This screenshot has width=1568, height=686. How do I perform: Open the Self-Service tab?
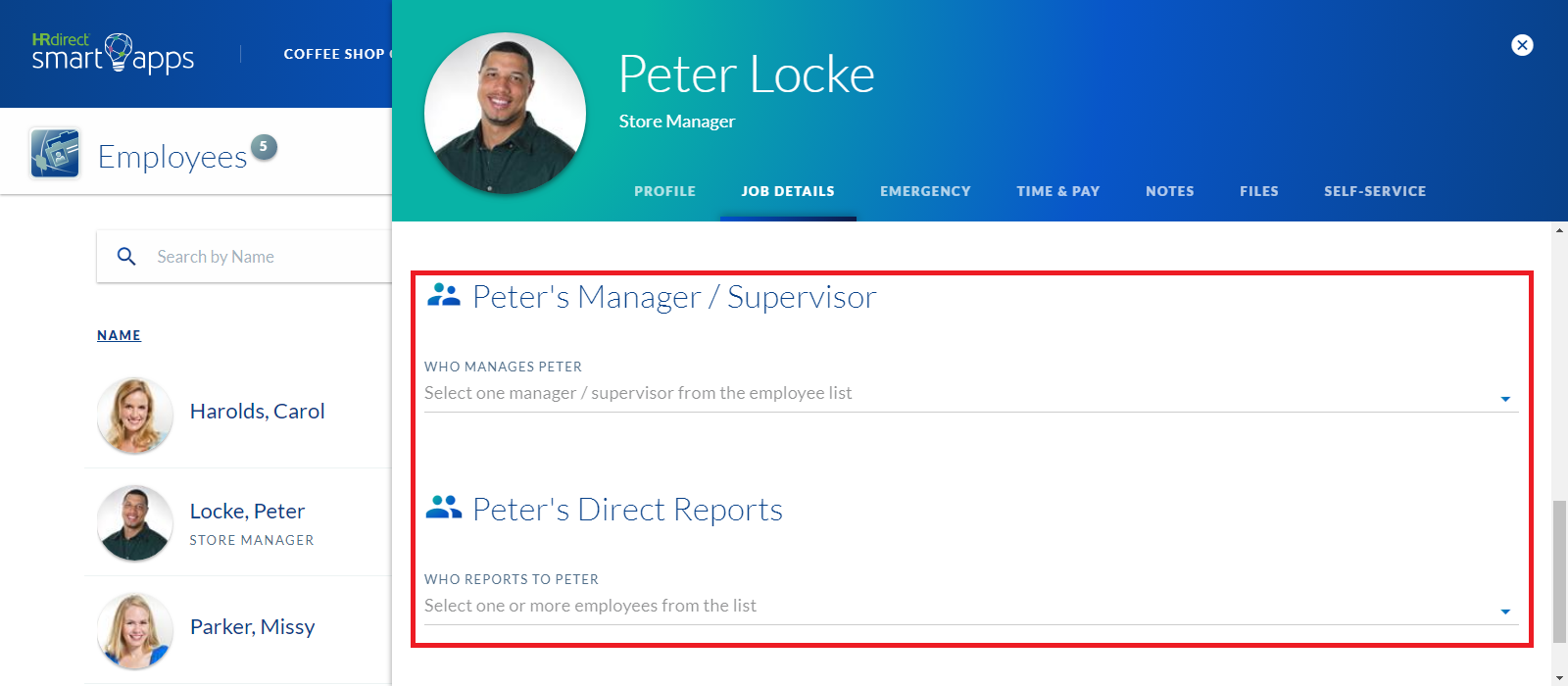point(1375,191)
